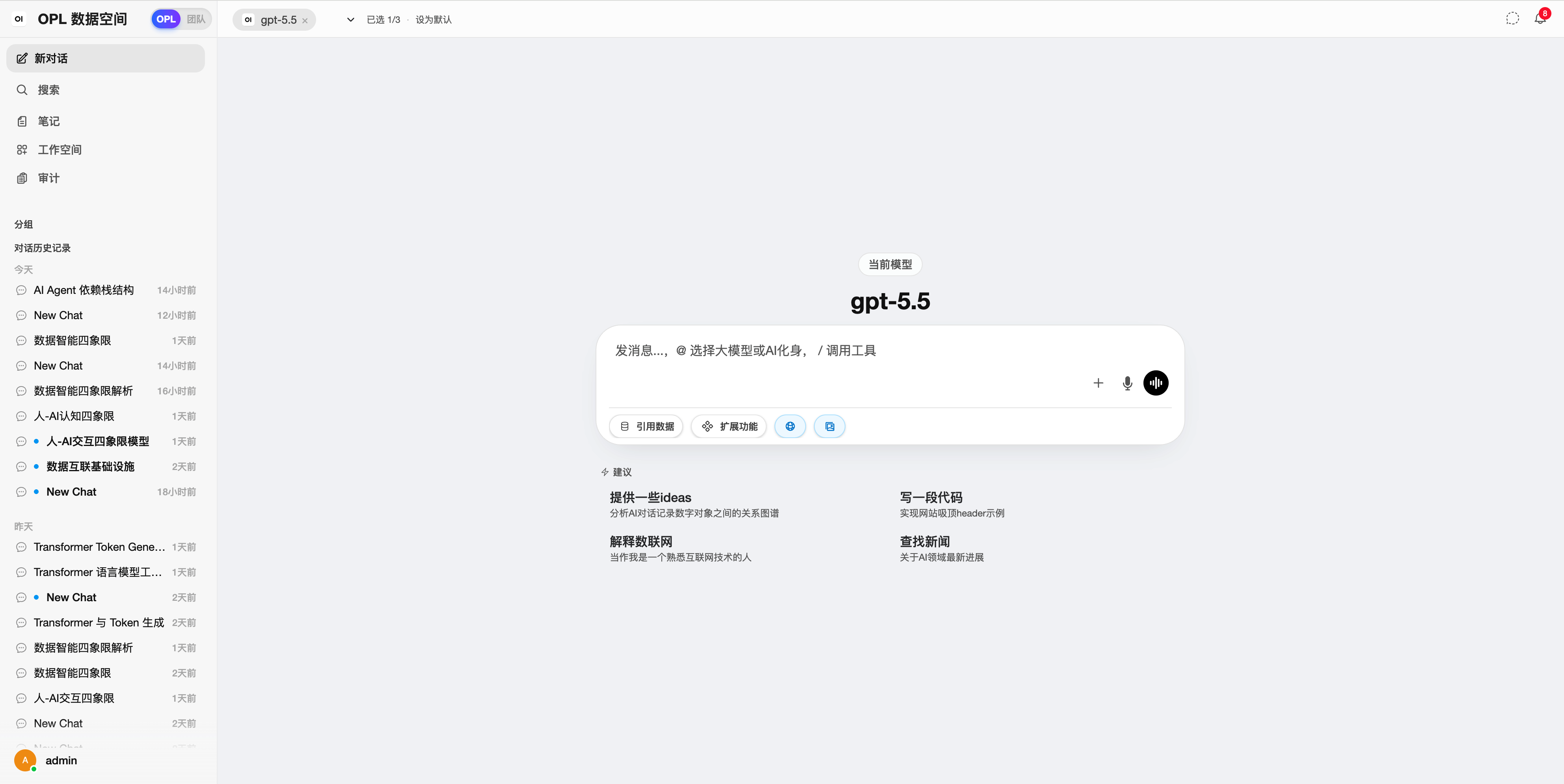Open unread New Chat from 18小时前

tap(106, 492)
